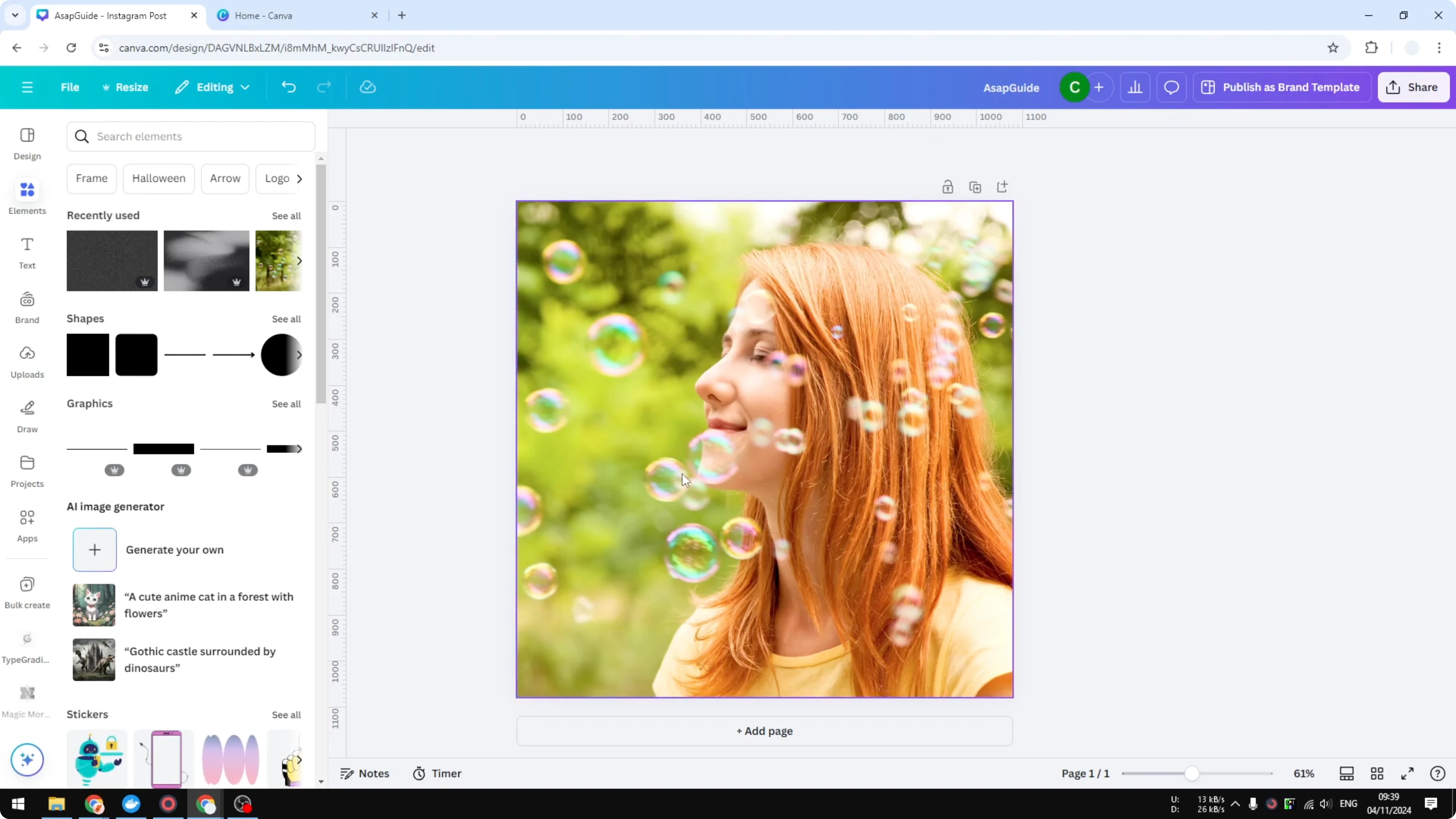This screenshot has width=1456, height=819.
Task: Click the undo icon in the toolbar
Action: [x=288, y=87]
